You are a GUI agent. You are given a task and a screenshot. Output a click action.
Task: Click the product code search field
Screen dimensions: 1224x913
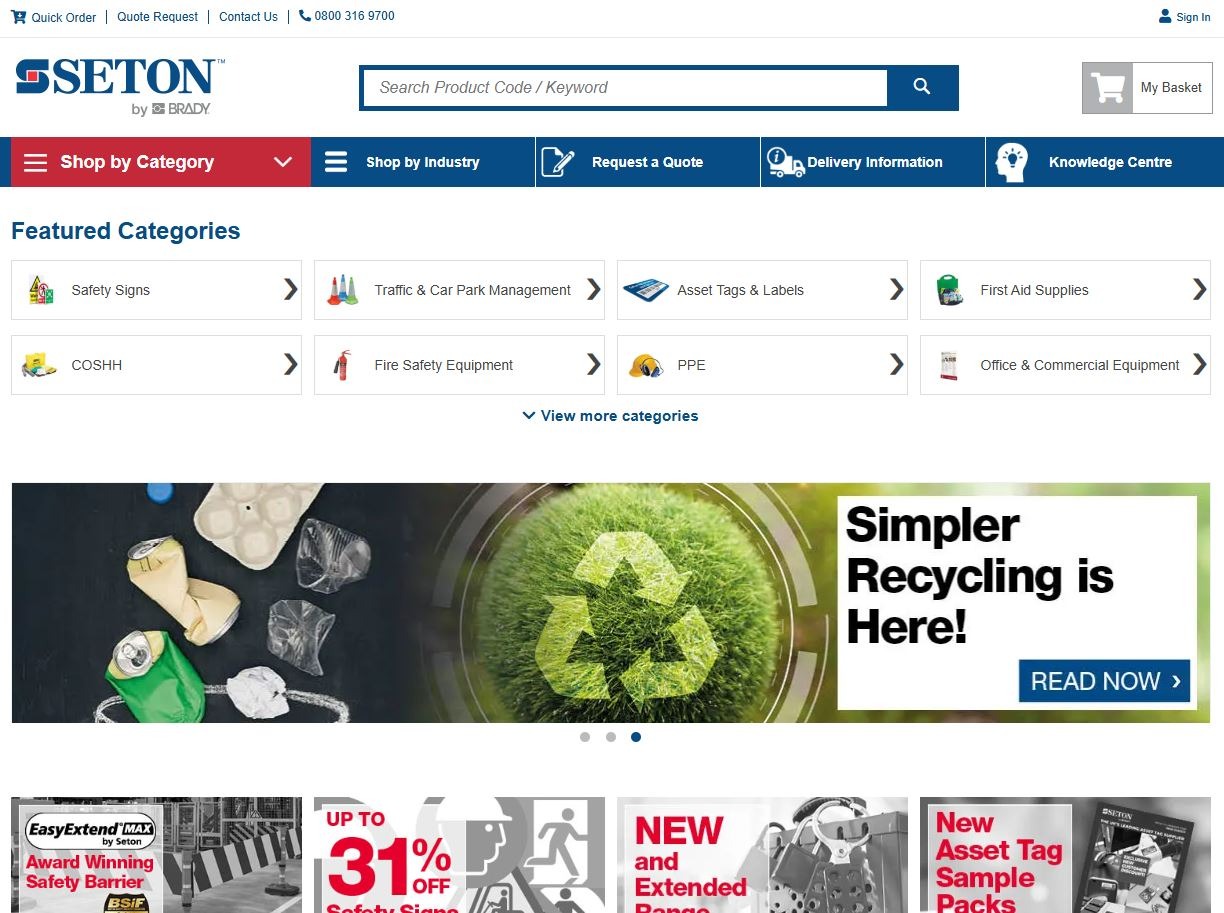[x=625, y=87]
